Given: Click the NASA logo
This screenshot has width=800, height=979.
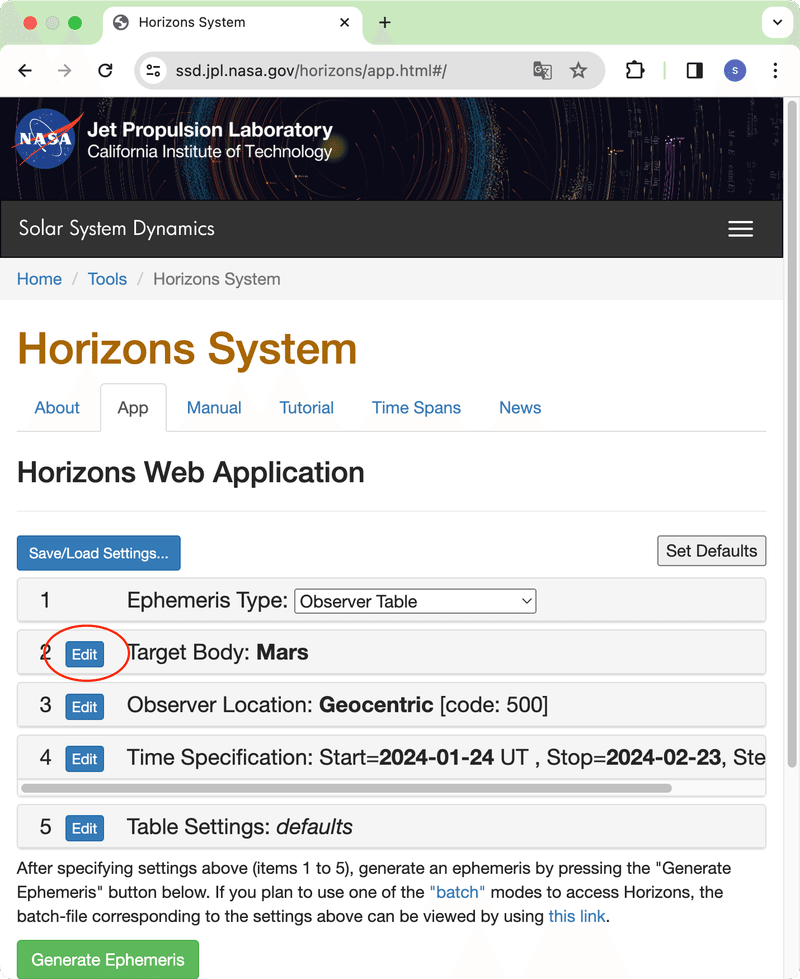Looking at the screenshot, I should tap(44, 138).
